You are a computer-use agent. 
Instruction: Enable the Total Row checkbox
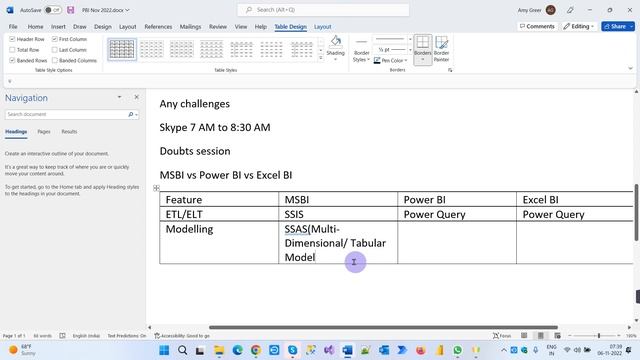tap(12, 50)
